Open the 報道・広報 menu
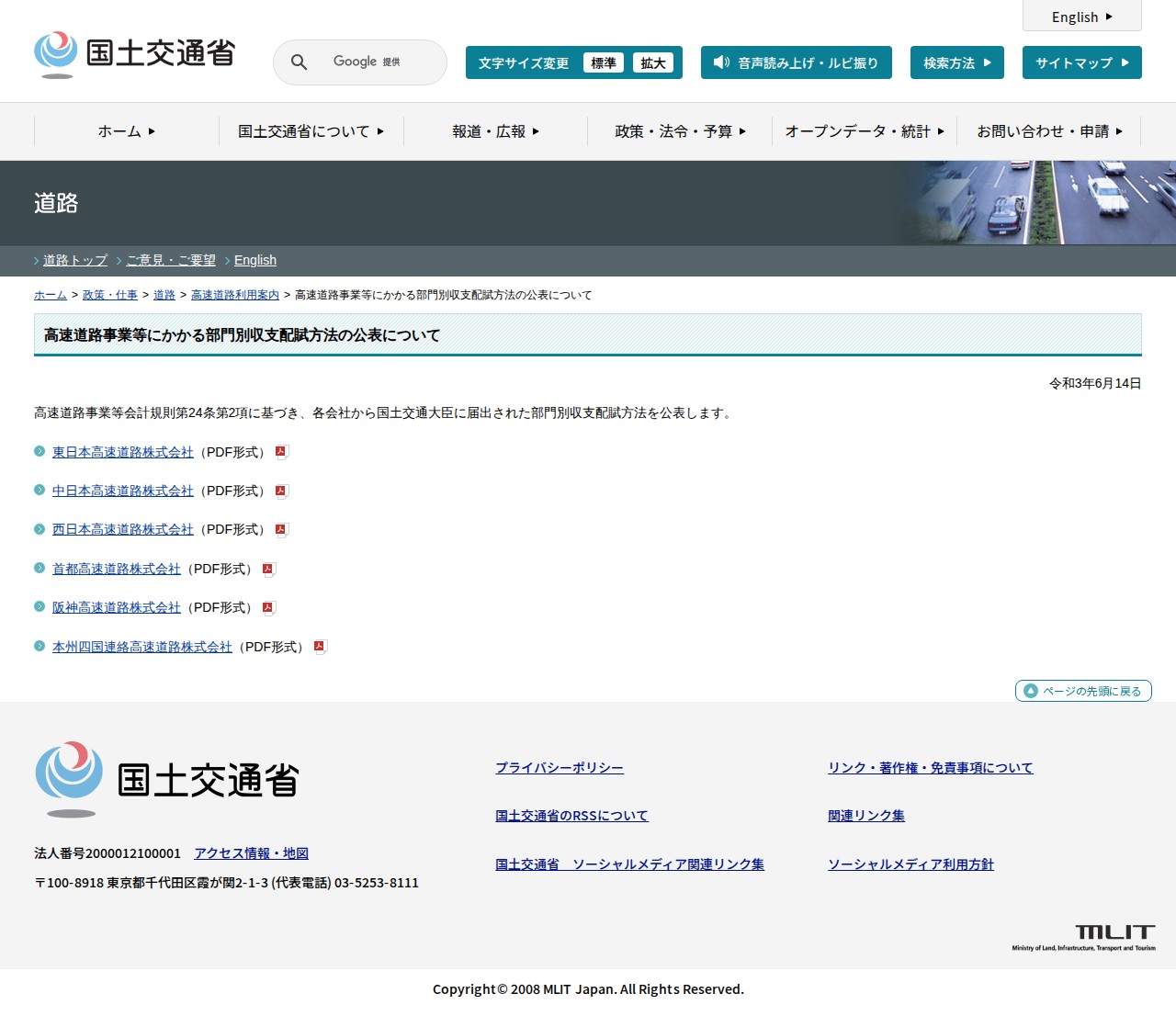Image resolution: width=1176 pixels, height=1016 pixels. click(493, 131)
